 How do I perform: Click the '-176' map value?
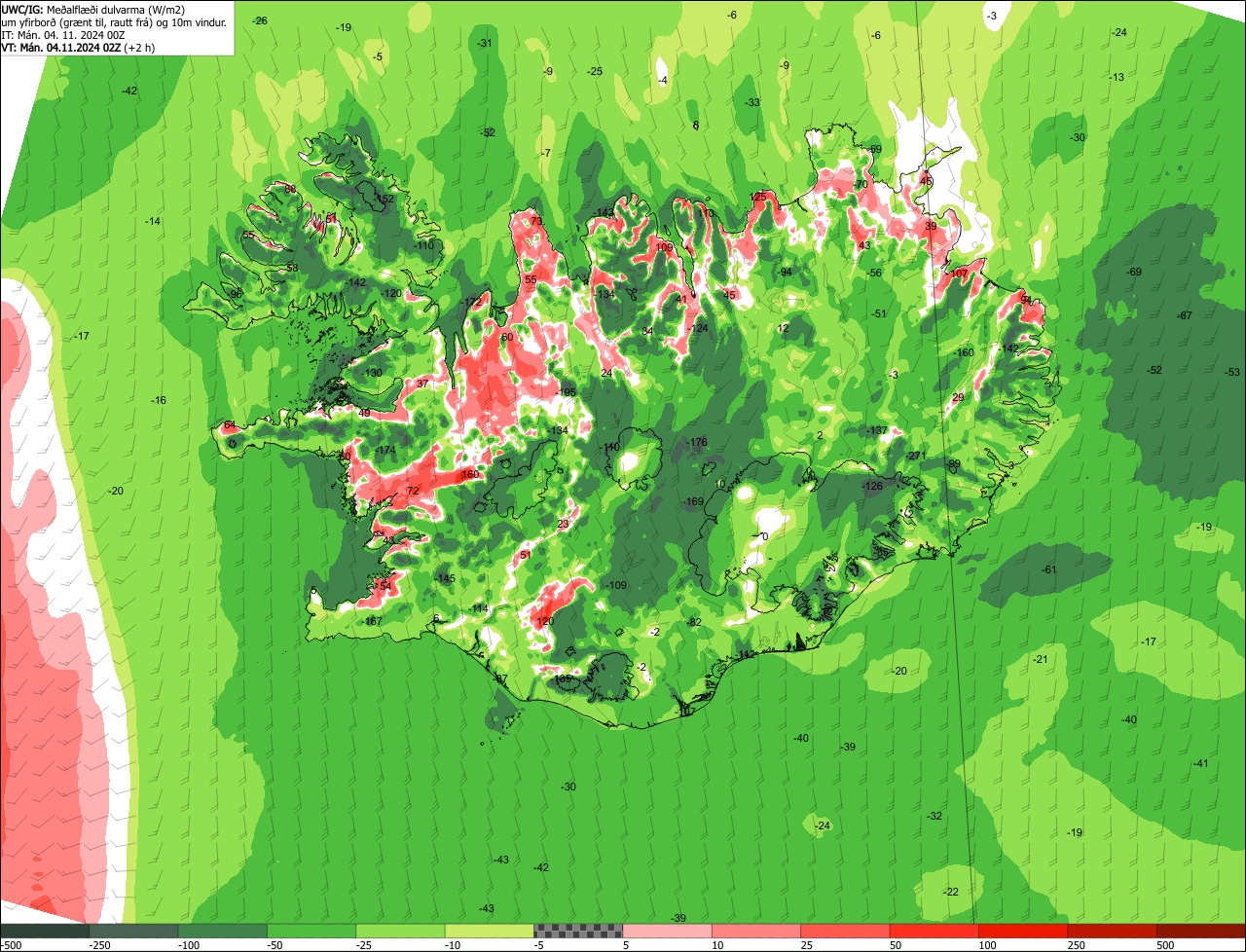point(696,442)
